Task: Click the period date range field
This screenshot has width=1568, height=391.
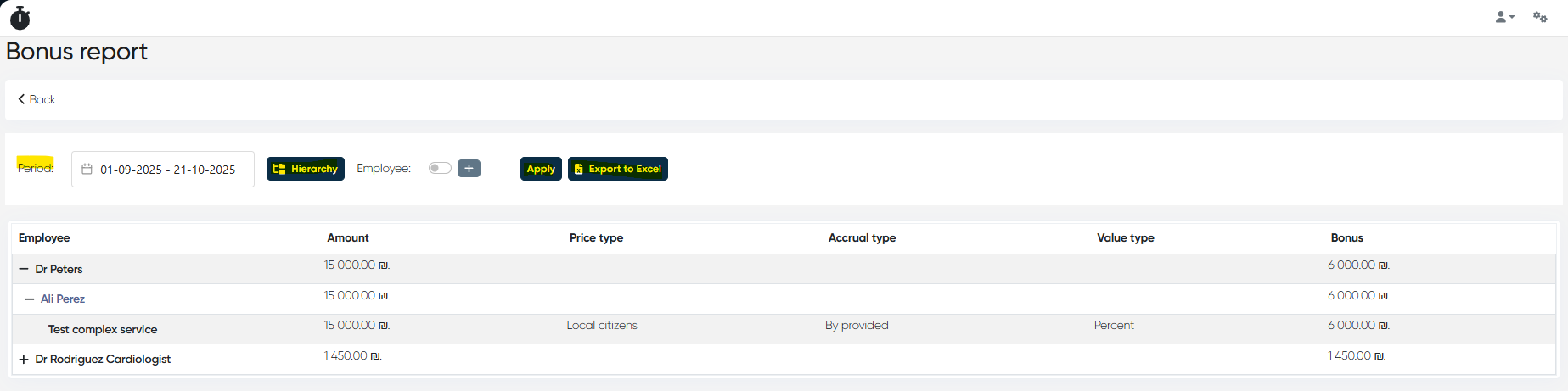Action: 167,170
